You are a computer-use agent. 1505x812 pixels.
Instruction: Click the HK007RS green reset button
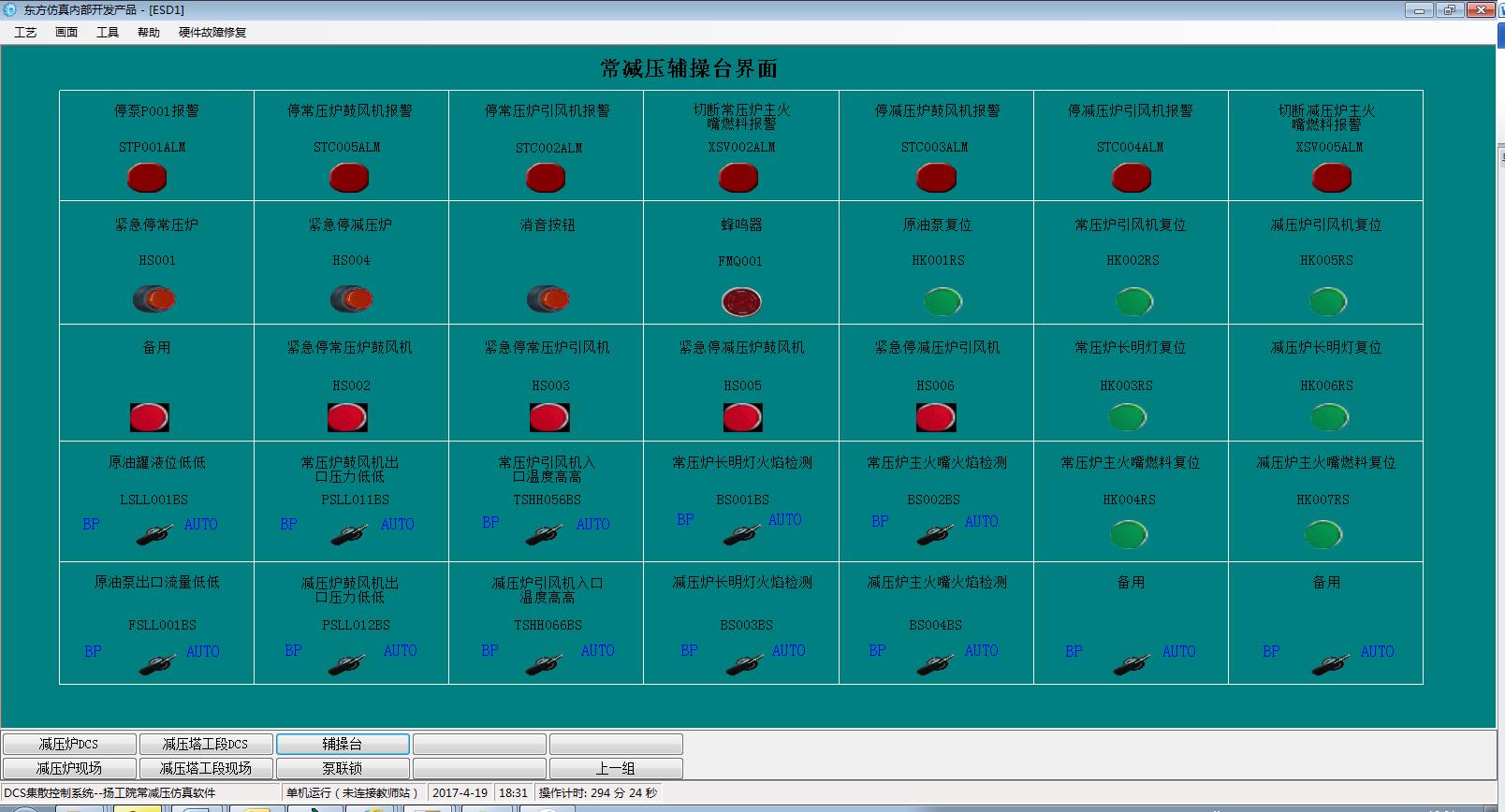pyautogui.click(x=1322, y=534)
